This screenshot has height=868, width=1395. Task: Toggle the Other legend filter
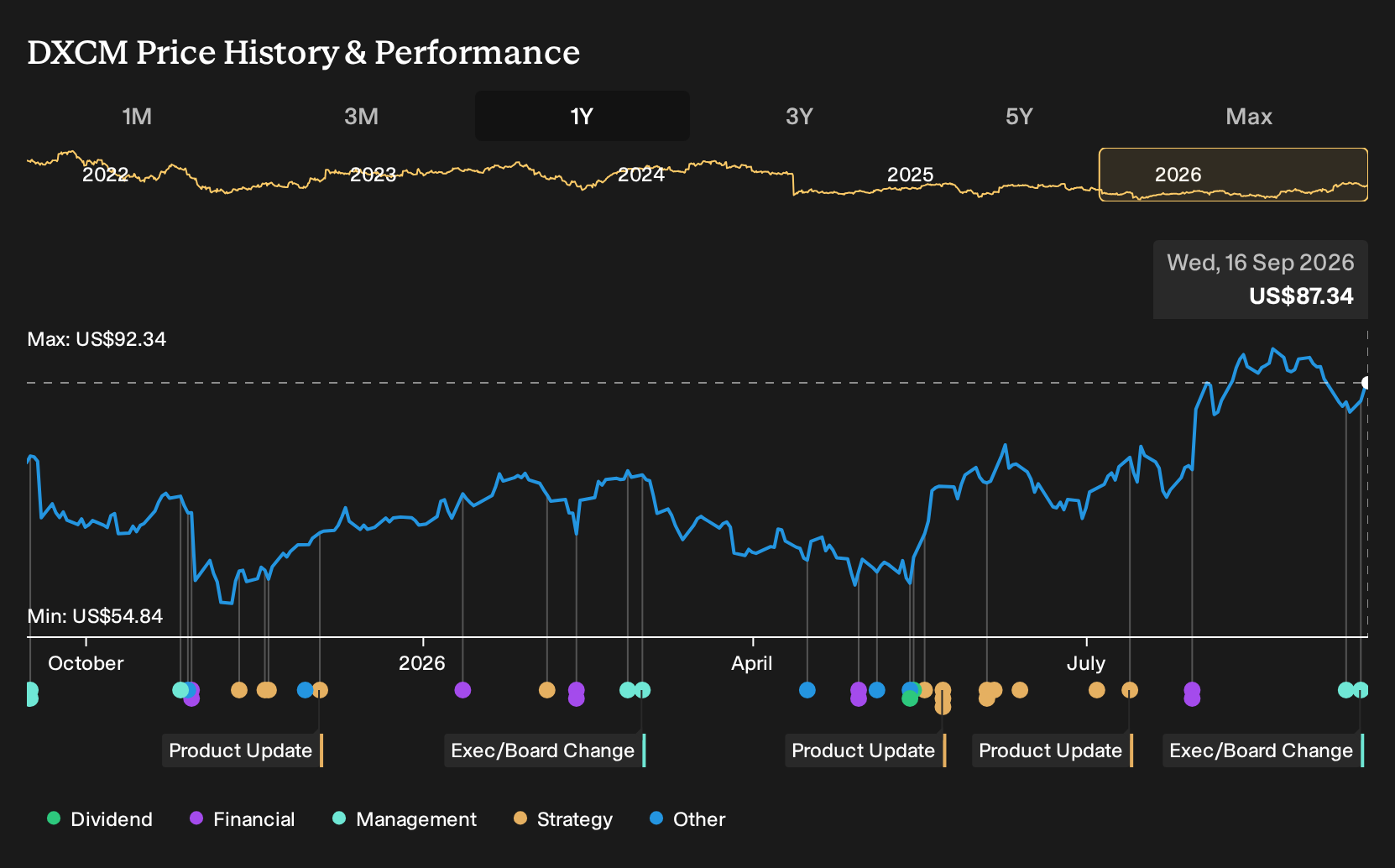(x=687, y=819)
